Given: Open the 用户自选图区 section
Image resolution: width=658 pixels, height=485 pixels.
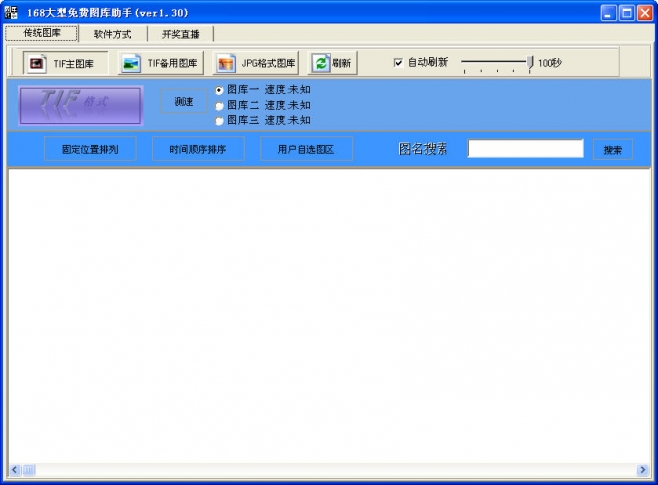Looking at the screenshot, I should pyautogui.click(x=306, y=150).
